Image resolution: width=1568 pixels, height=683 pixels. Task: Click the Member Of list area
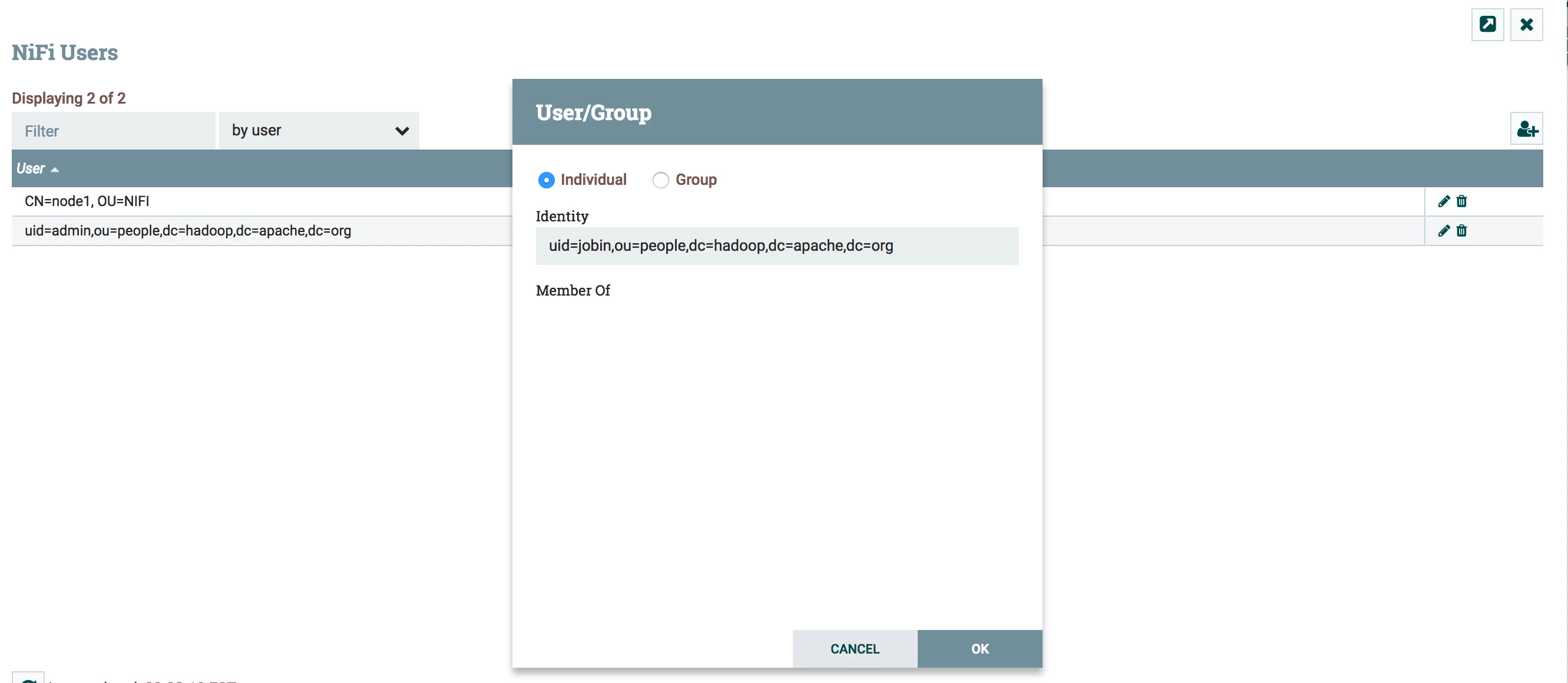pos(777,456)
